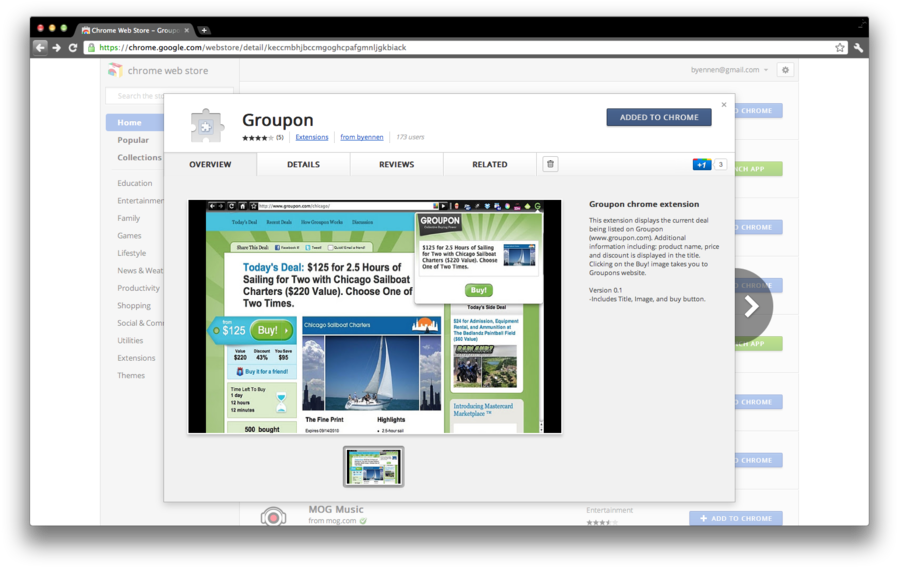Open Collections in the store sidebar
897x567 pixels.
coord(140,157)
